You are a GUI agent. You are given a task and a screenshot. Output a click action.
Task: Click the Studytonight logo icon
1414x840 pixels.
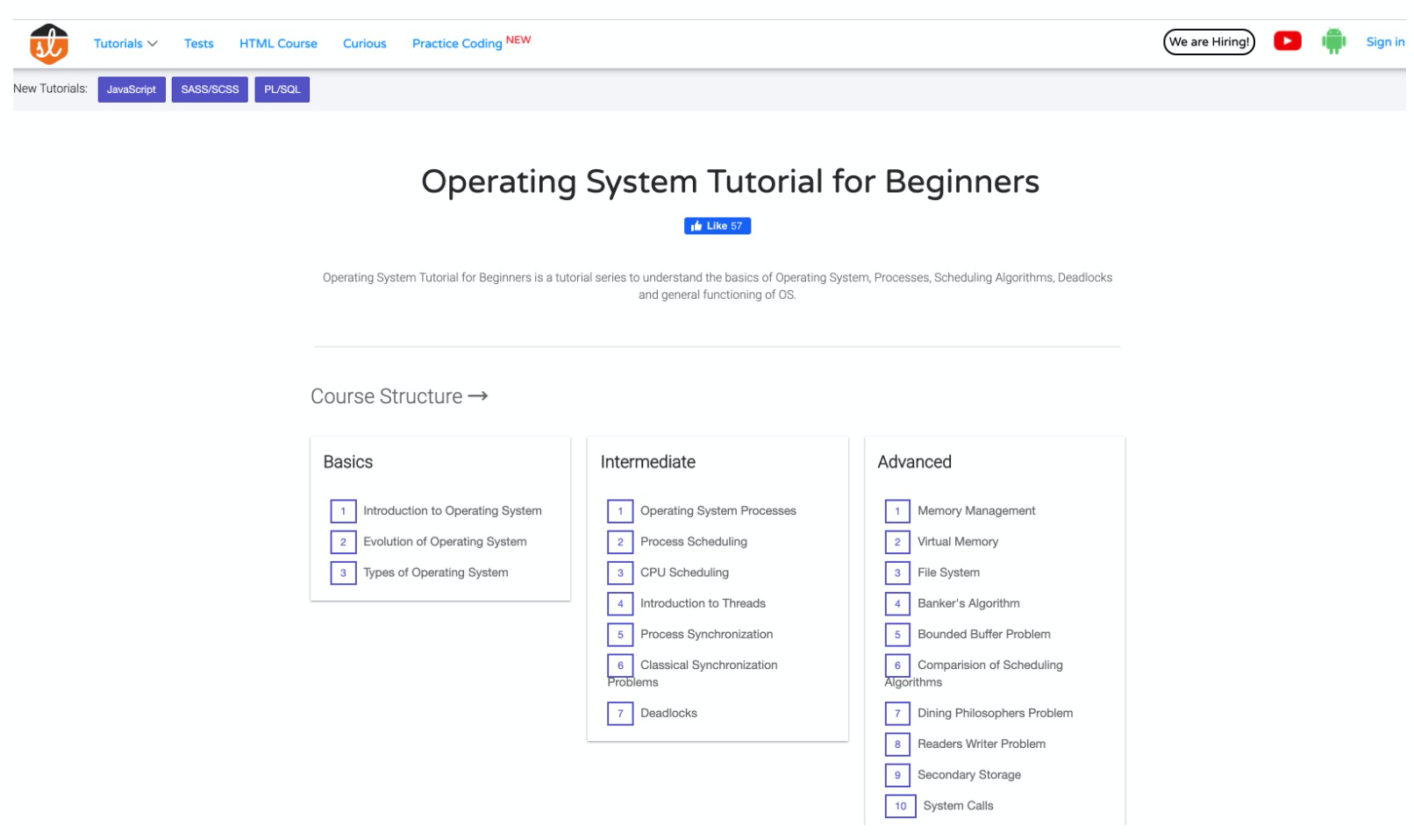tap(49, 44)
